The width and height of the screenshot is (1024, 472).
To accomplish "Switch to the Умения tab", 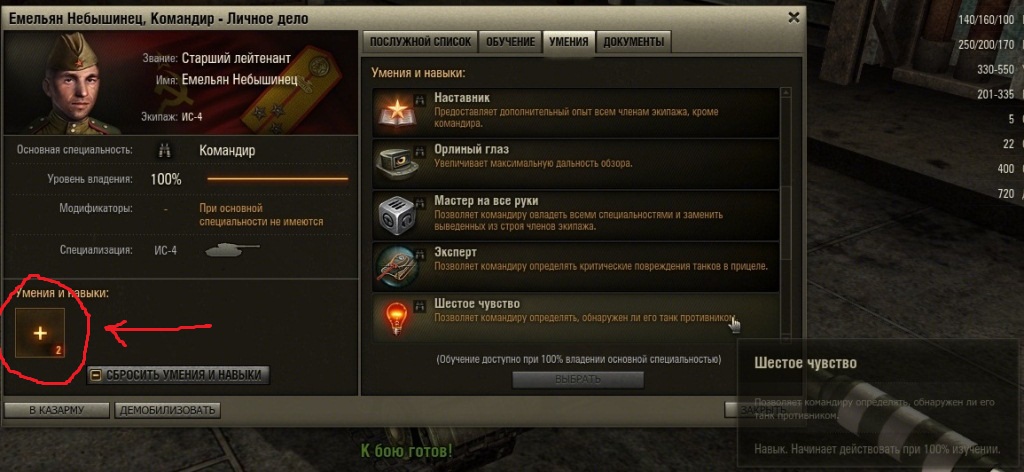I will (x=569, y=42).
